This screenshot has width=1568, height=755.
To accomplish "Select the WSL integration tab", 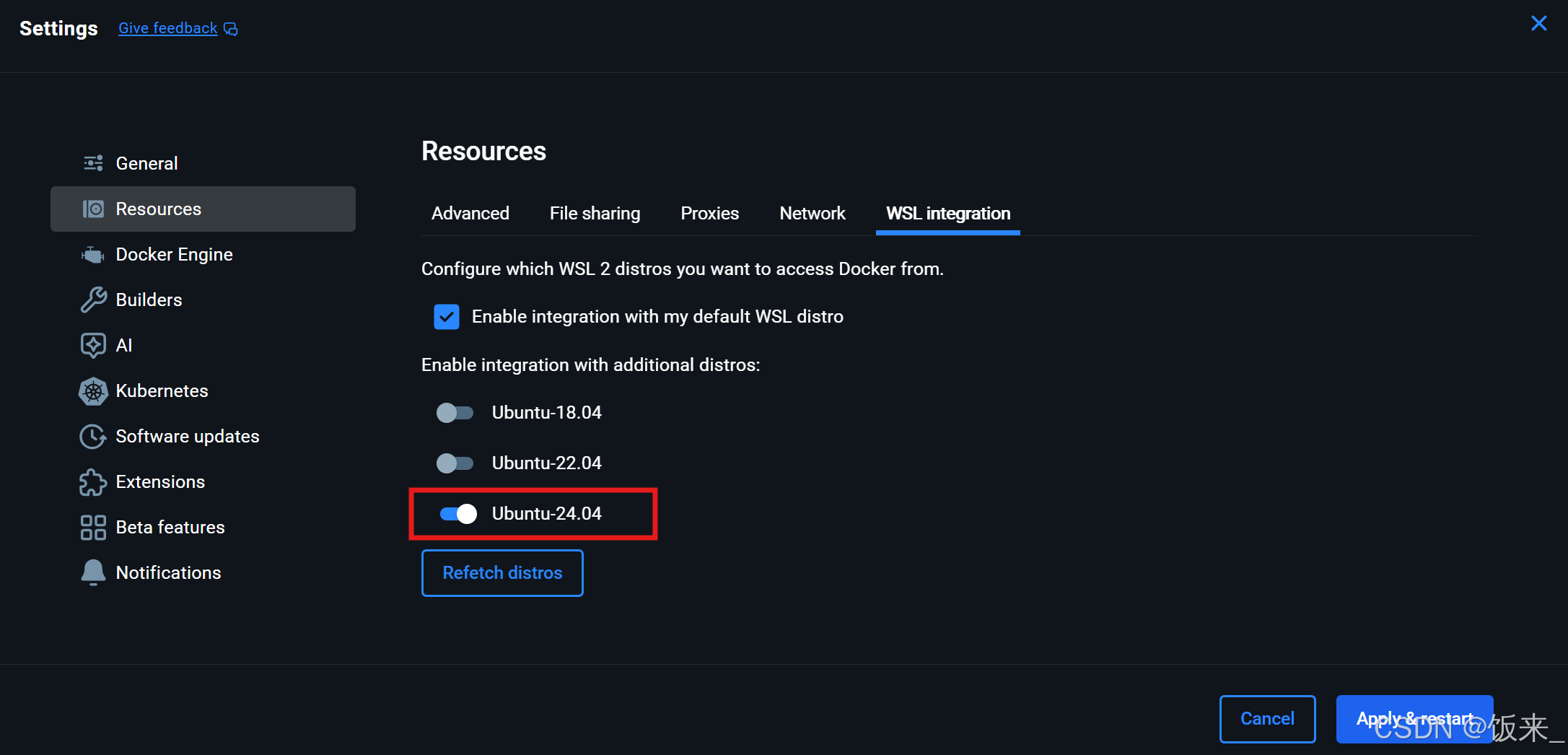I will click(948, 213).
